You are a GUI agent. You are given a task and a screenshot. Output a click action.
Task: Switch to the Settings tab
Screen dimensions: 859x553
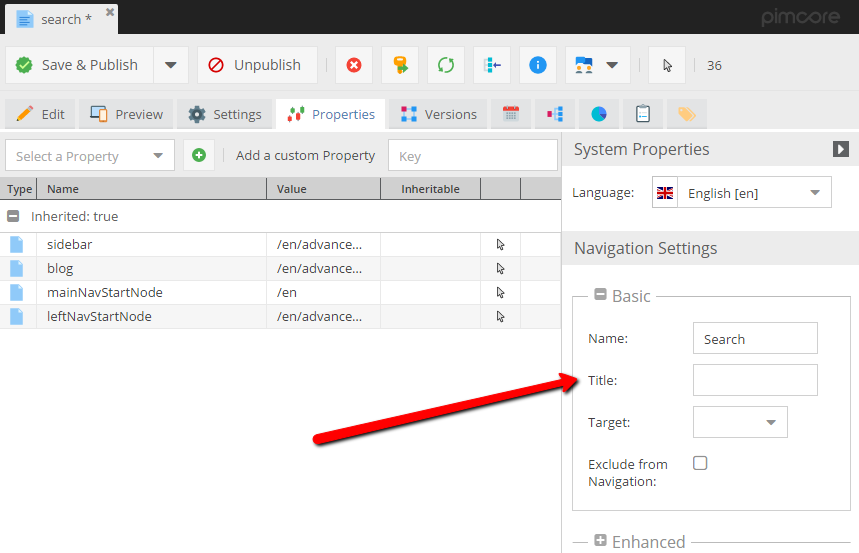tap(225, 114)
